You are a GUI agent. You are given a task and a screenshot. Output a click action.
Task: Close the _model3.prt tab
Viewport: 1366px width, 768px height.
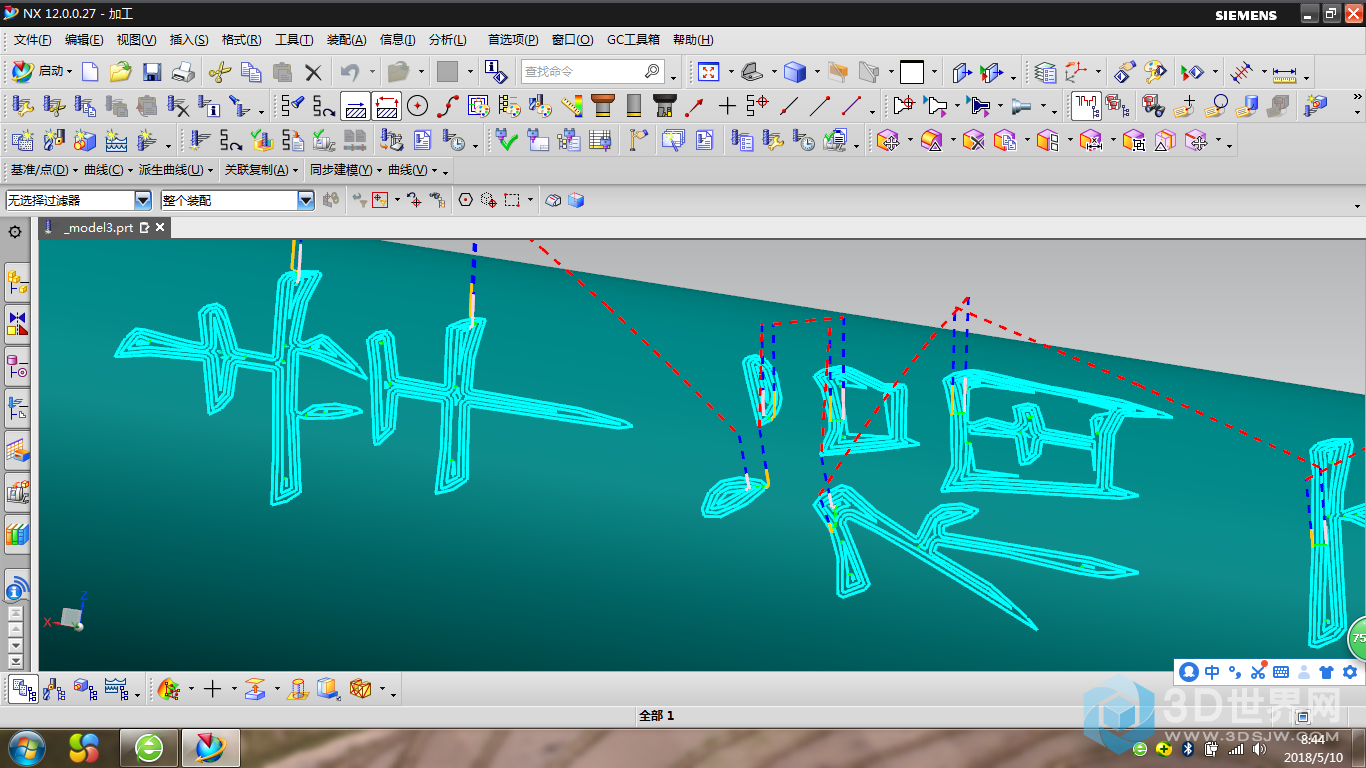pyautogui.click(x=159, y=228)
